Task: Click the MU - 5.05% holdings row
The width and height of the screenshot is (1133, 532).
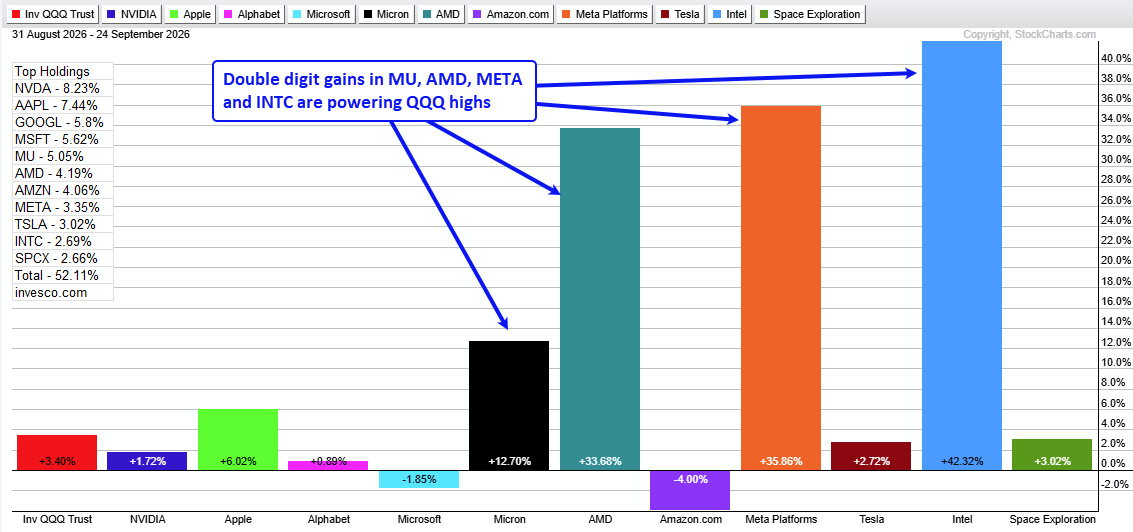Action: click(63, 156)
